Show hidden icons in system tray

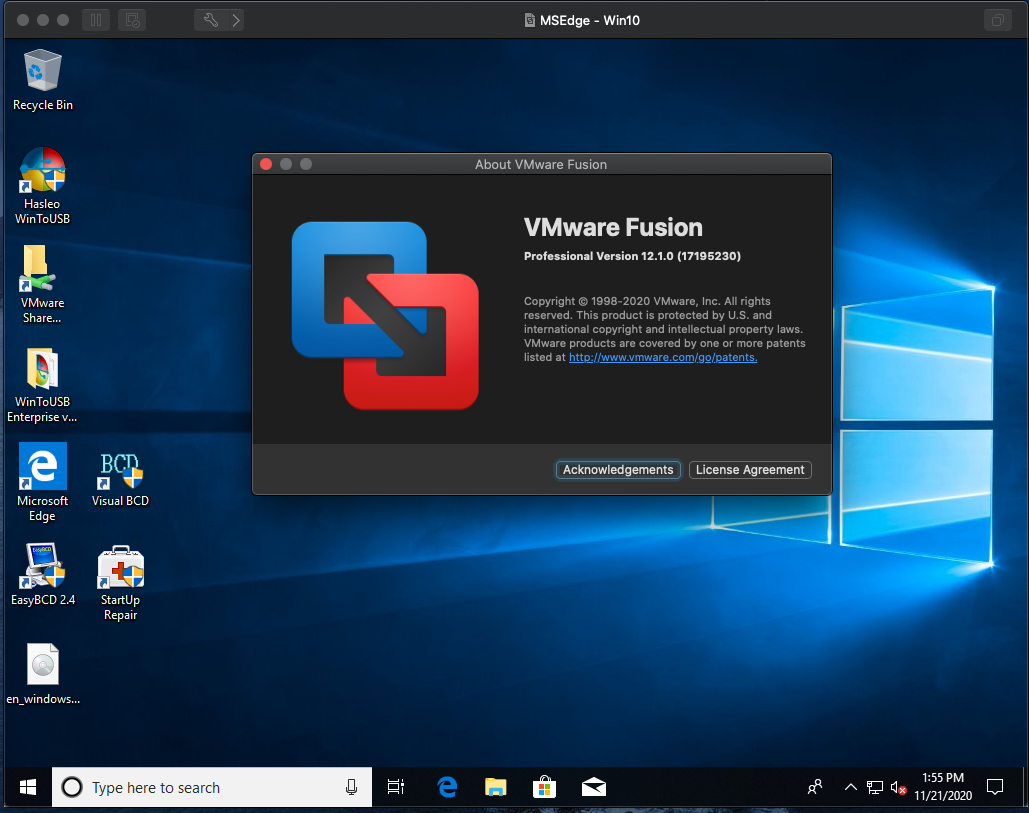[850, 787]
